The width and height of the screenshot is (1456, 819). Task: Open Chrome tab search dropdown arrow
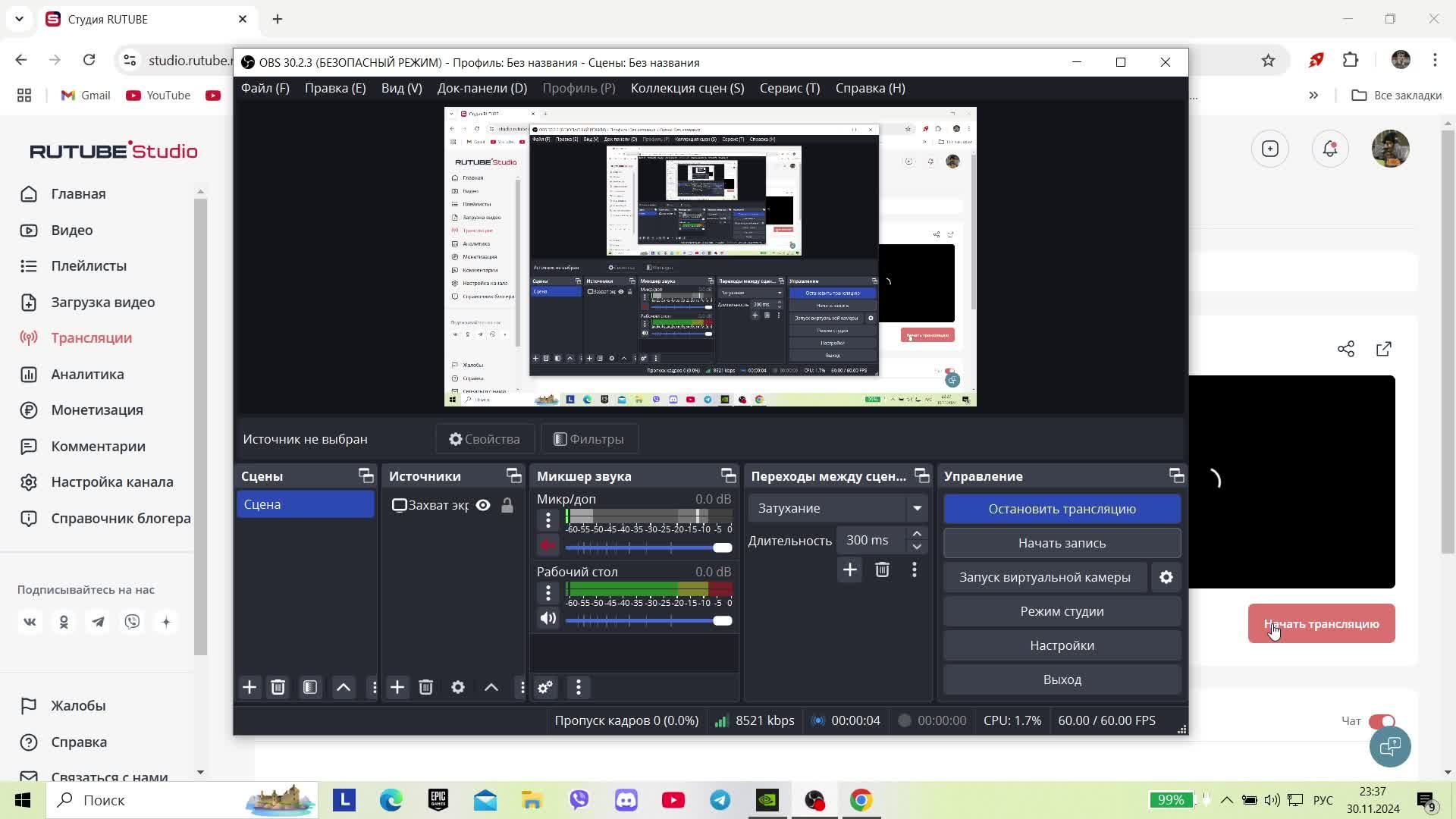19,19
